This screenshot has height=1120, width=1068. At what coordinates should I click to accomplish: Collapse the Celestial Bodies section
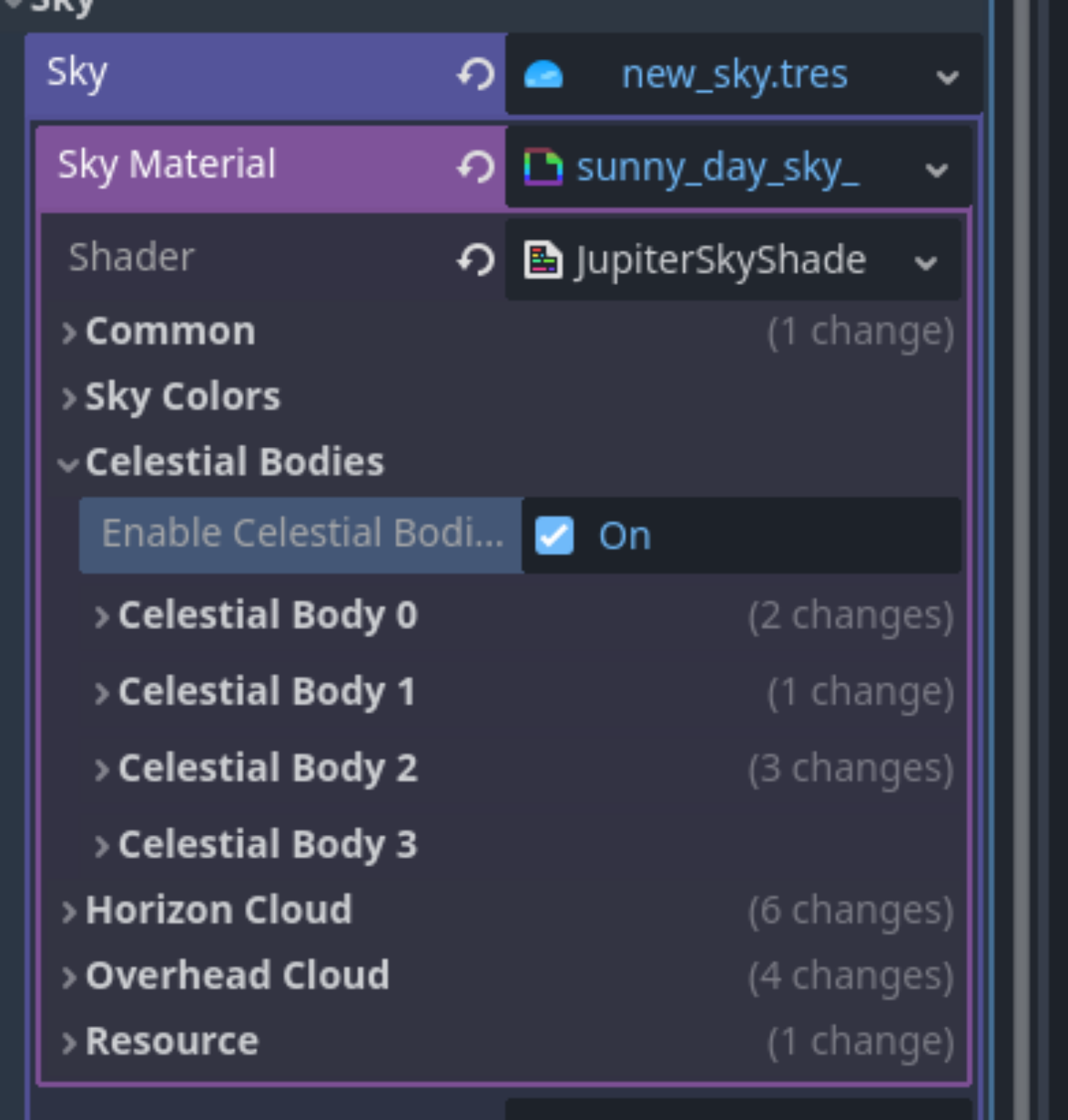70,462
